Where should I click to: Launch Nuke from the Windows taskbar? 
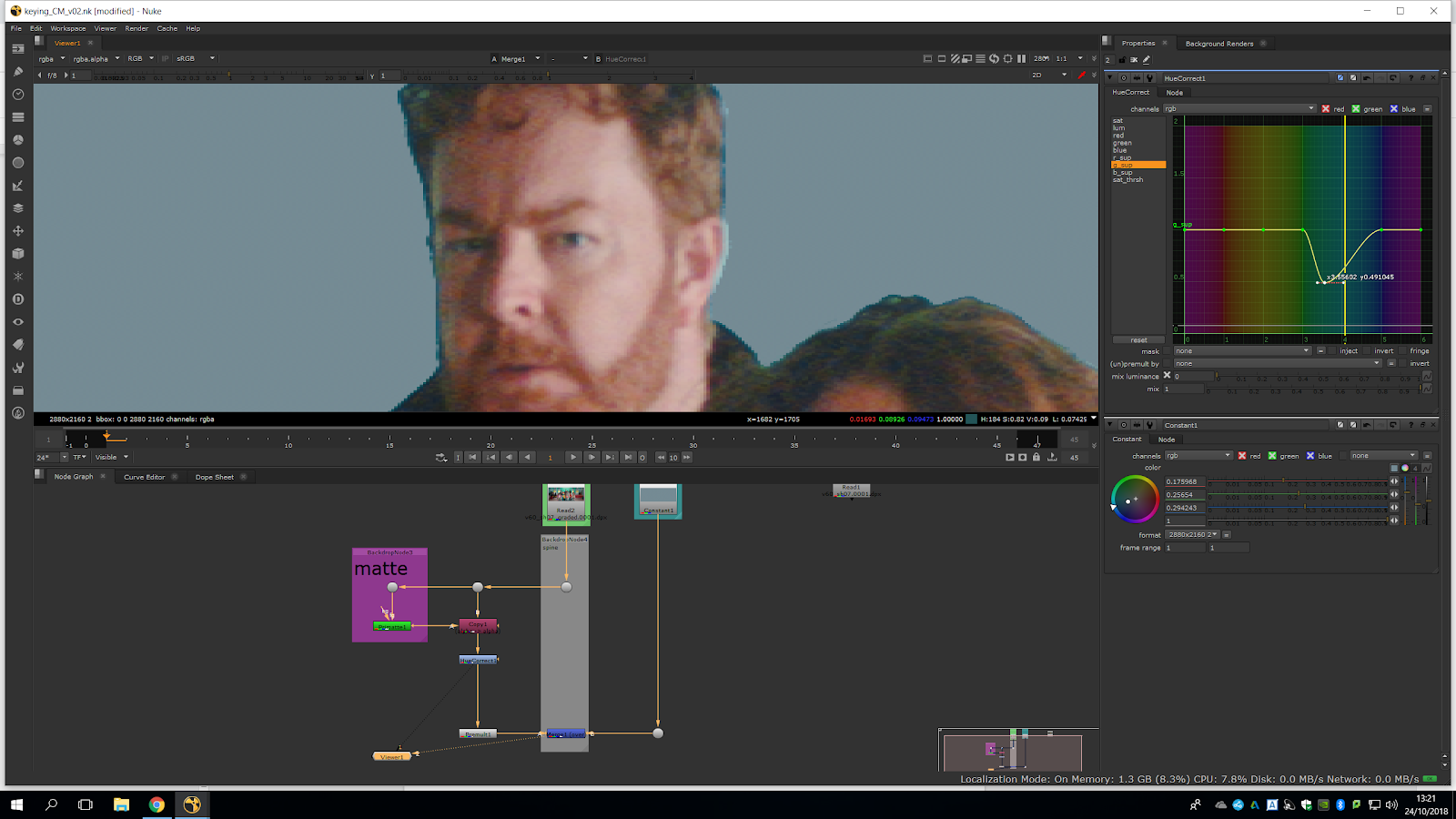coord(192,804)
